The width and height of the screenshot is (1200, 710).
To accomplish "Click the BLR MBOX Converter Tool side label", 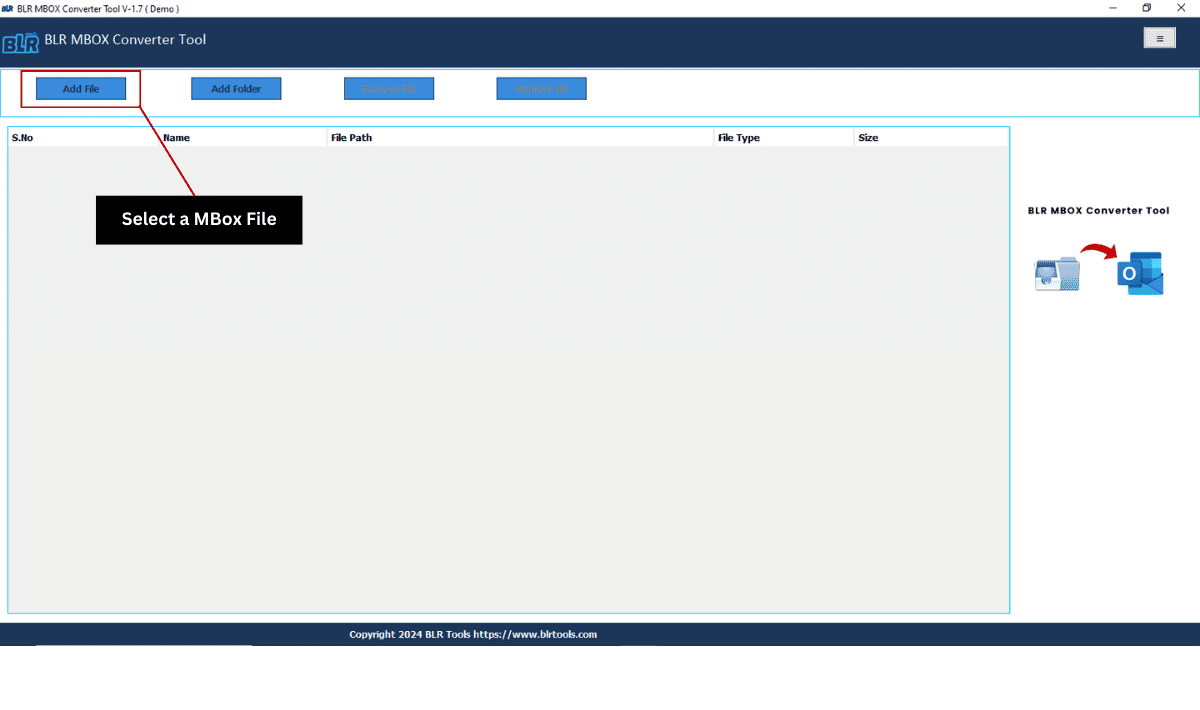I will coord(1098,211).
